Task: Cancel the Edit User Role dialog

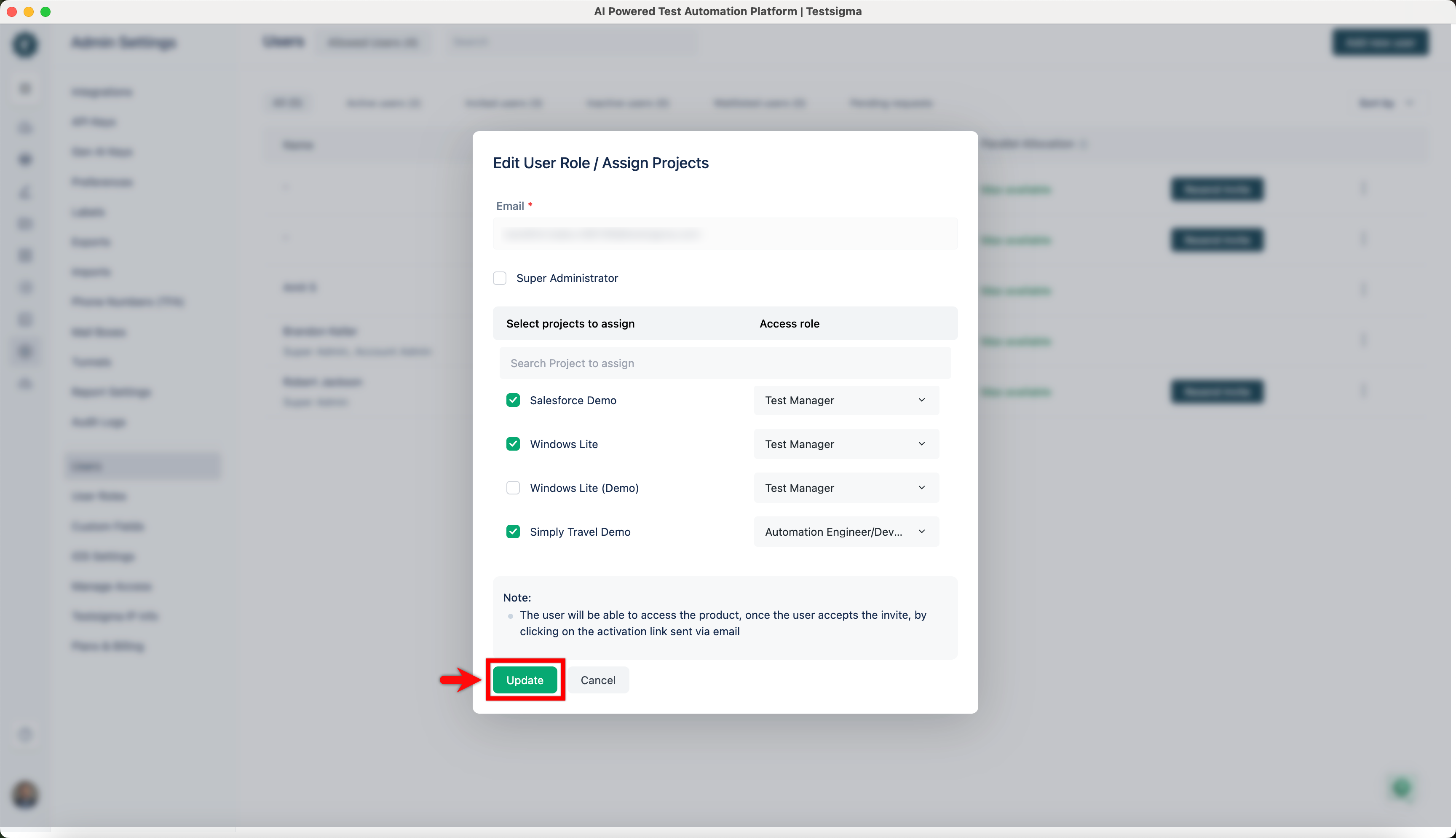Action: coord(597,680)
